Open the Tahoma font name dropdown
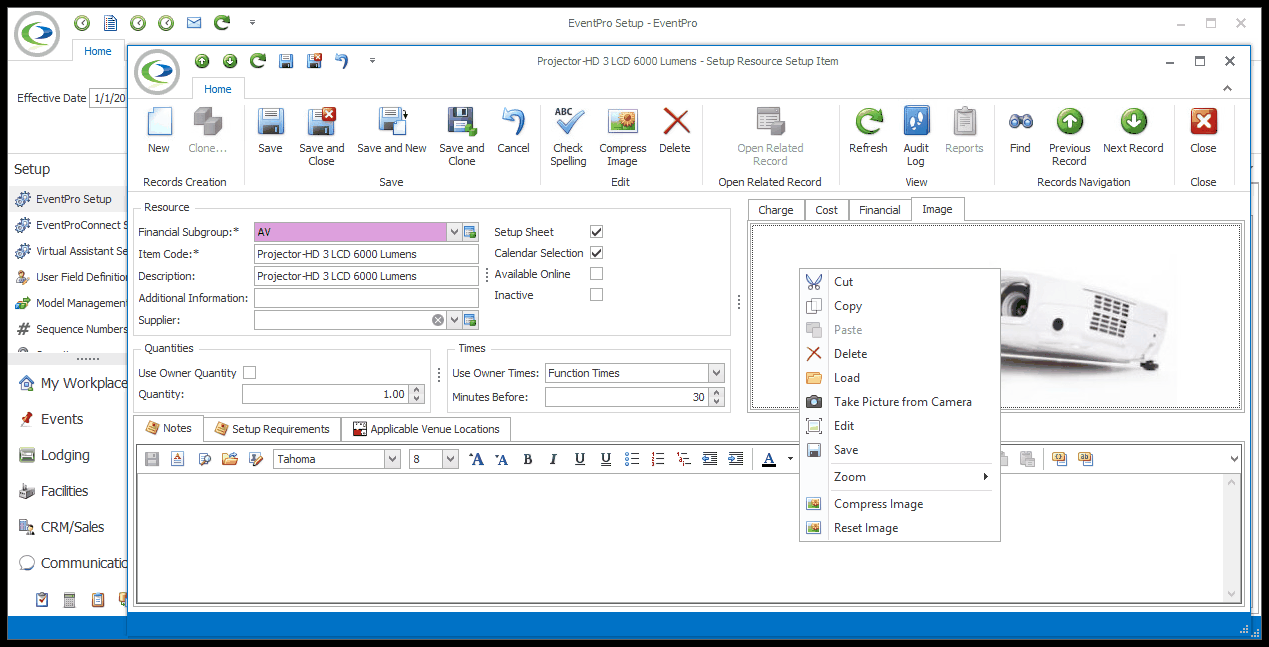This screenshot has width=1269, height=647. click(x=392, y=459)
